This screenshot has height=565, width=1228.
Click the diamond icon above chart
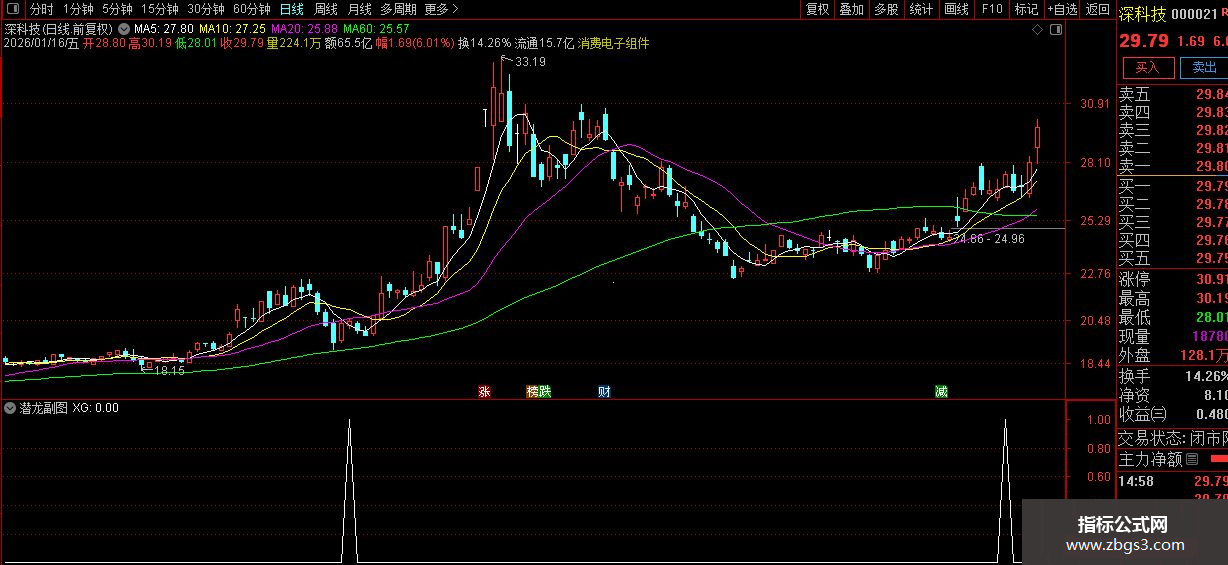(1037, 29)
